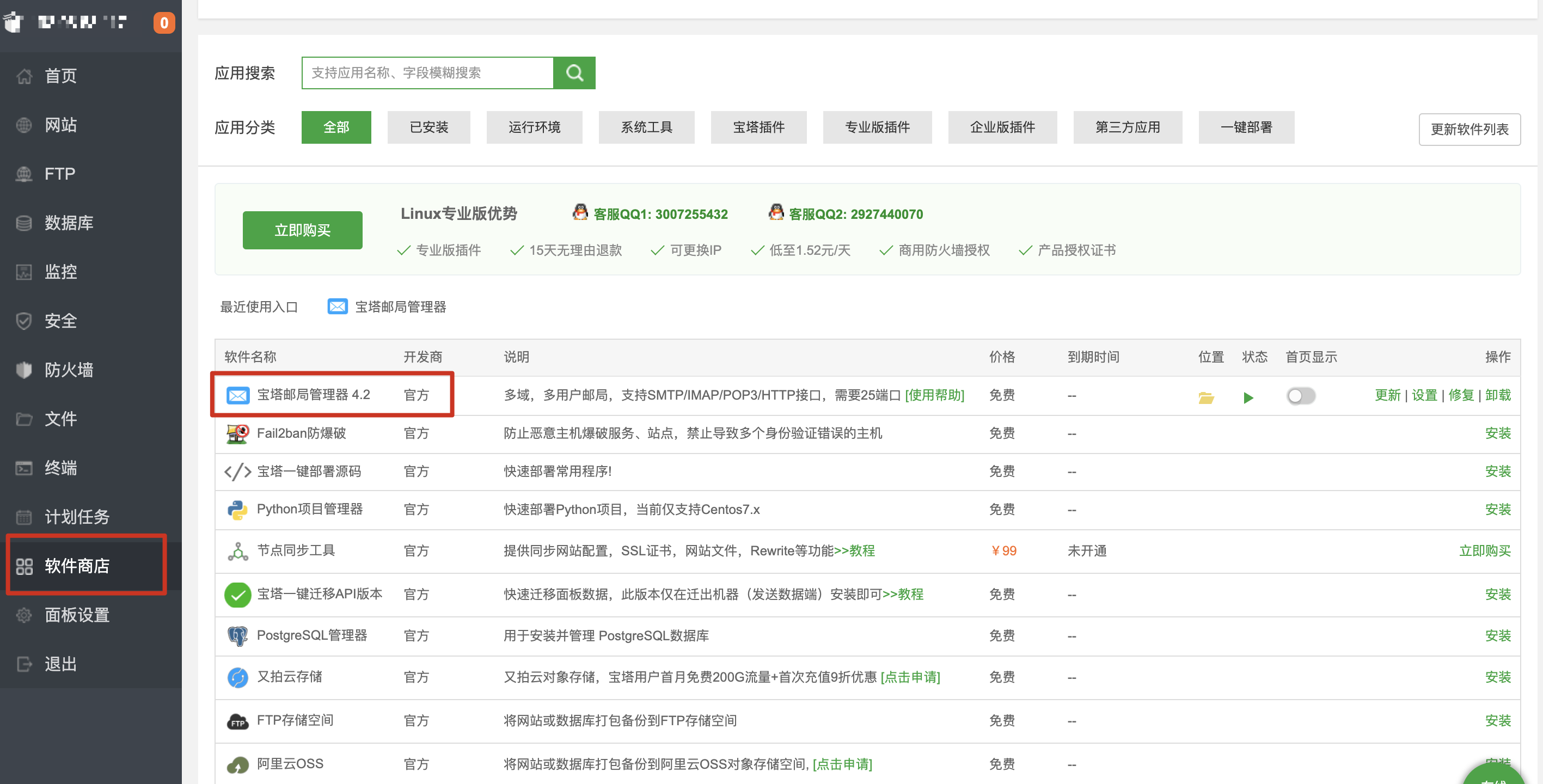Click 安装 for PostgreSQL管理器
The image size is (1543, 784).
coord(1497,636)
